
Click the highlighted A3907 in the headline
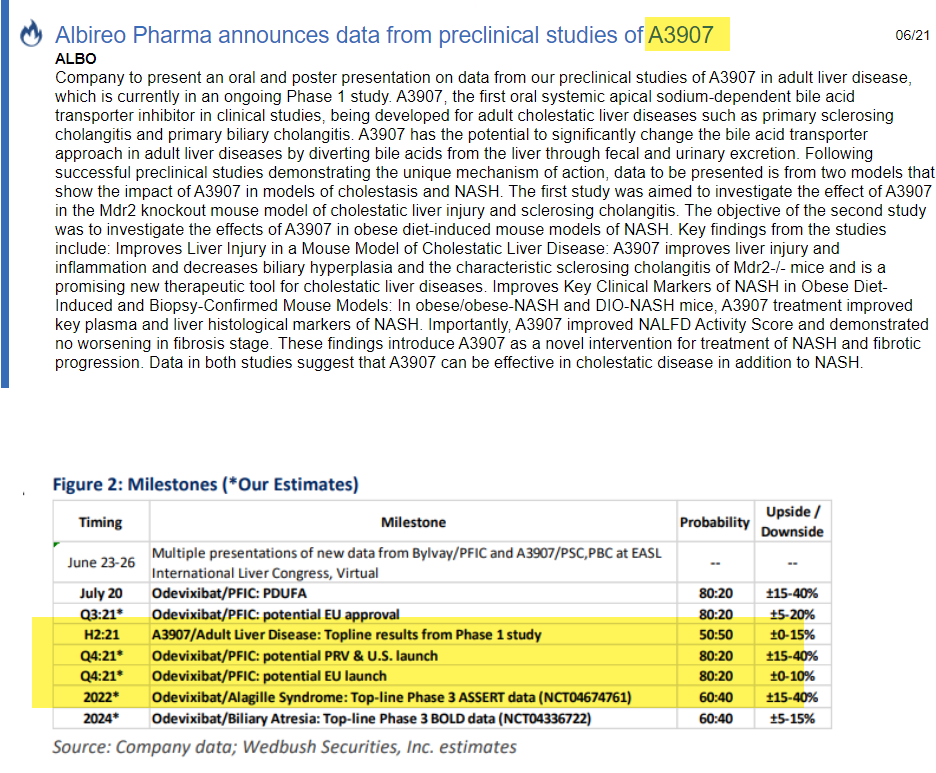pyautogui.click(x=682, y=36)
